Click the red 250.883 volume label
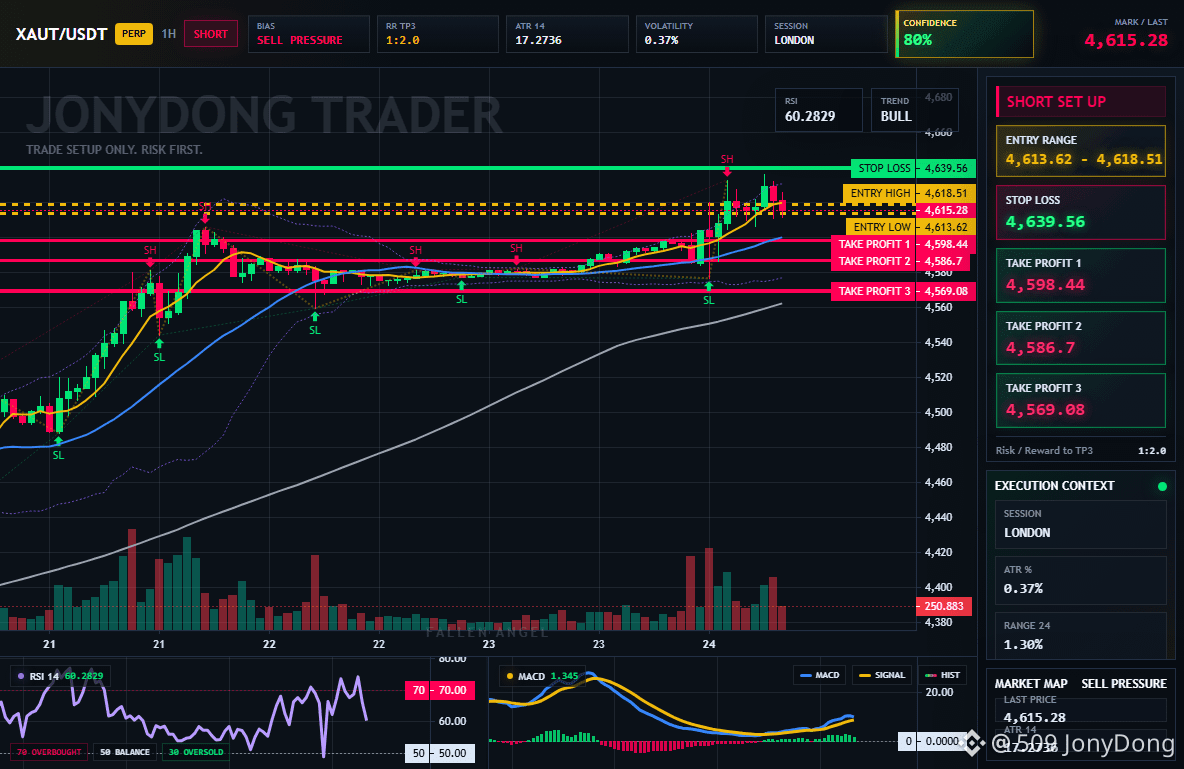Screen dimensions: 1184x769 pyautogui.click(x=944, y=607)
